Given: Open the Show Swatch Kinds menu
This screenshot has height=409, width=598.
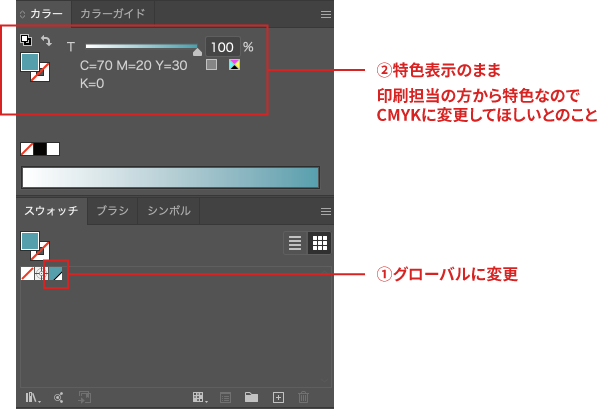Looking at the screenshot, I should [x=200, y=398].
